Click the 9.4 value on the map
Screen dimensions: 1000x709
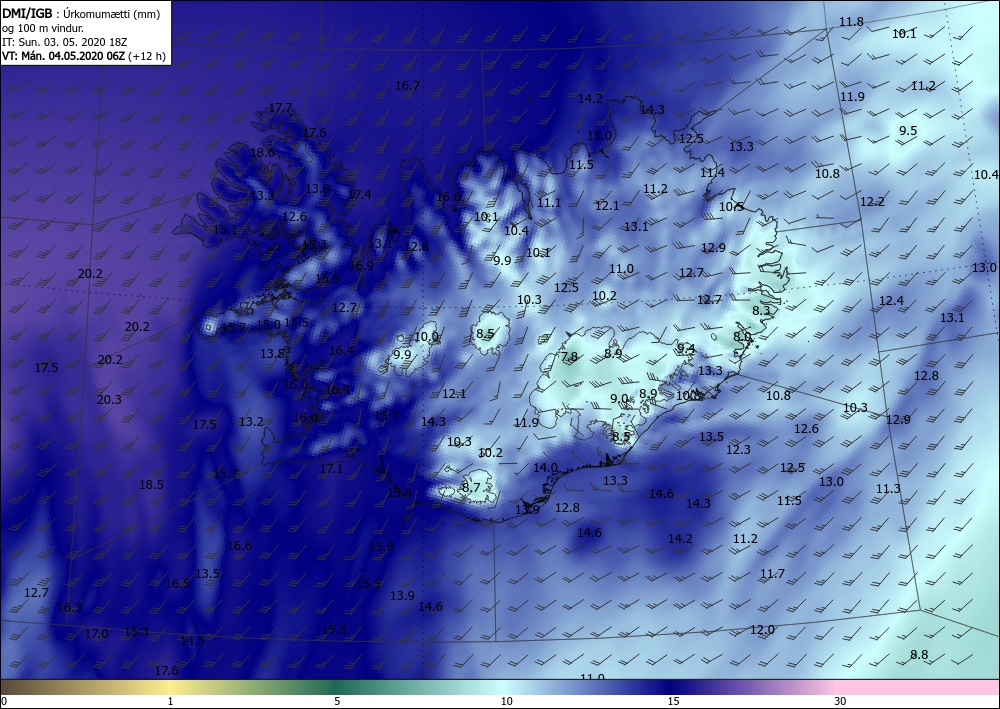[x=686, y=348]
